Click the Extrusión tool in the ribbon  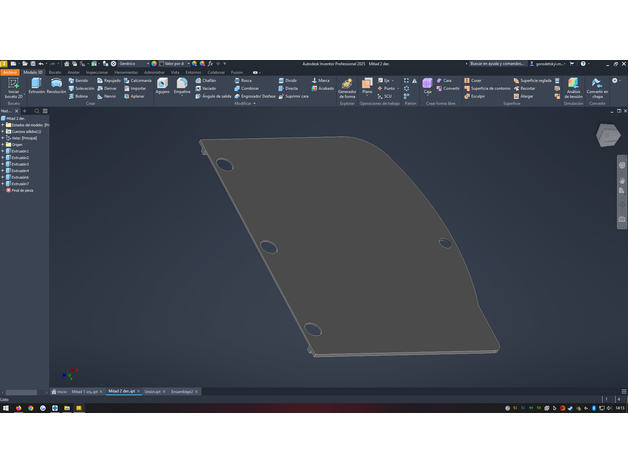pos(36,86)
